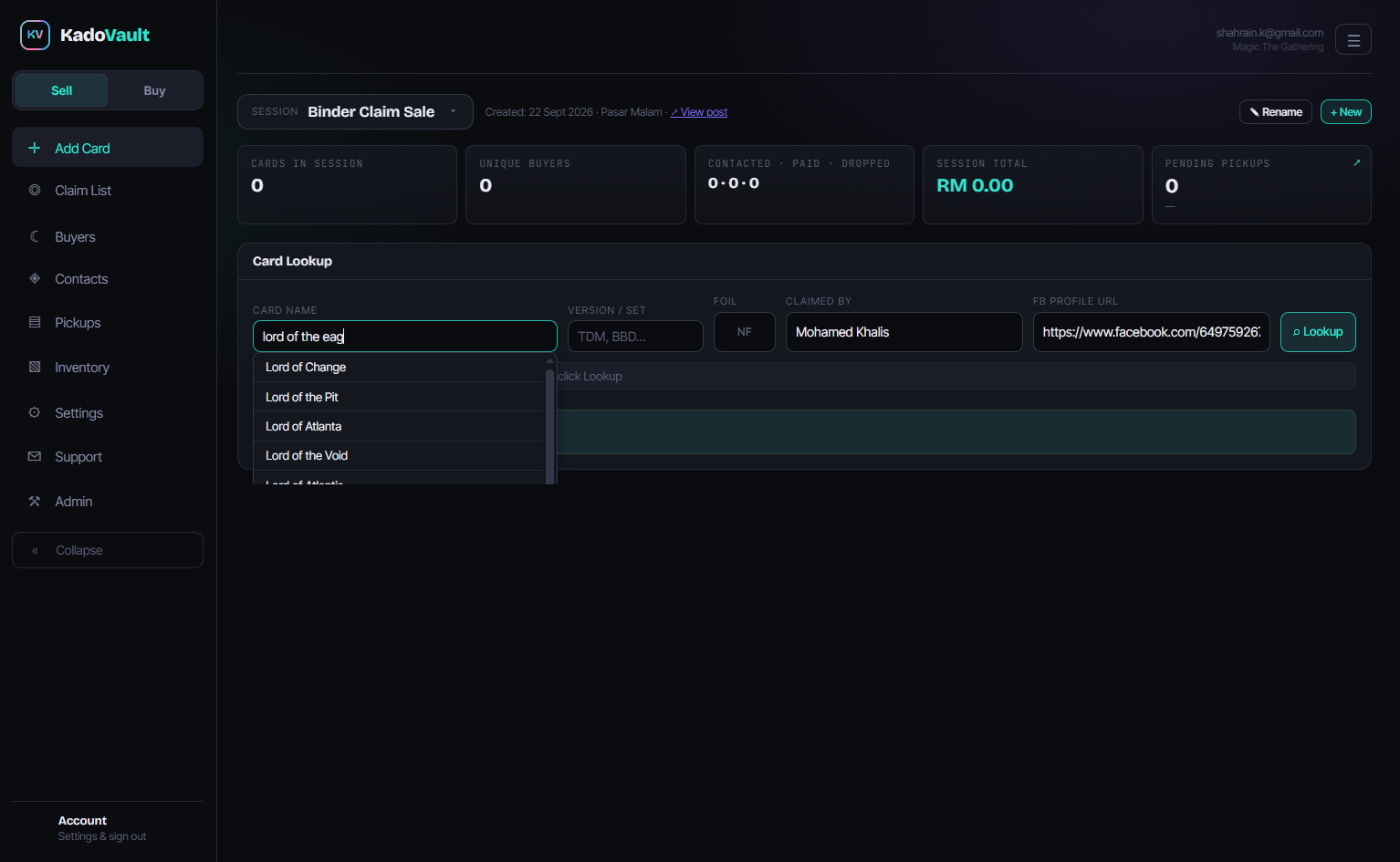Screen dimensions: 1400x862
Task: Switch to Buy mode
Action: (x=154, y=90)
